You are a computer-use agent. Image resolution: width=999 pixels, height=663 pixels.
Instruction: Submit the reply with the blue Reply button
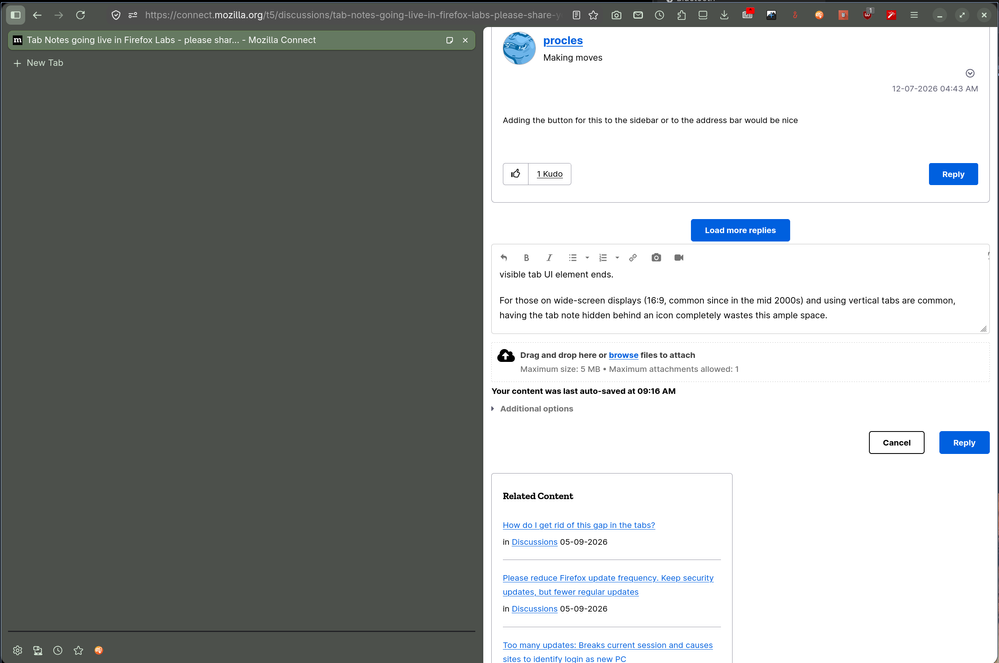(964, 443)
